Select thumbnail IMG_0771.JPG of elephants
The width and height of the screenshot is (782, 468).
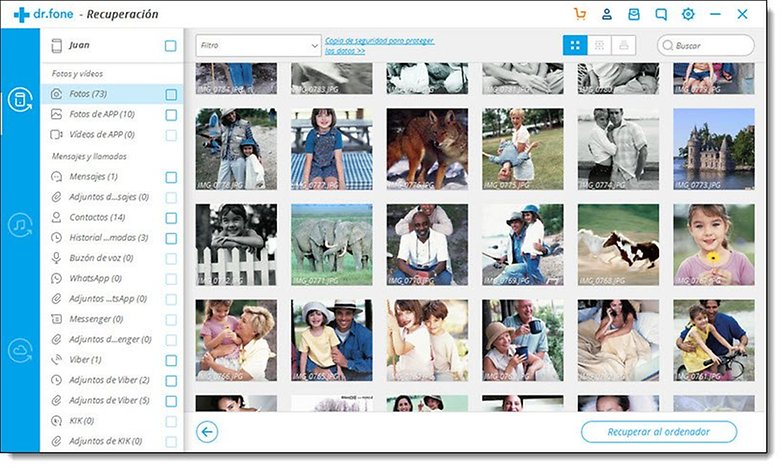click(332, 244)
